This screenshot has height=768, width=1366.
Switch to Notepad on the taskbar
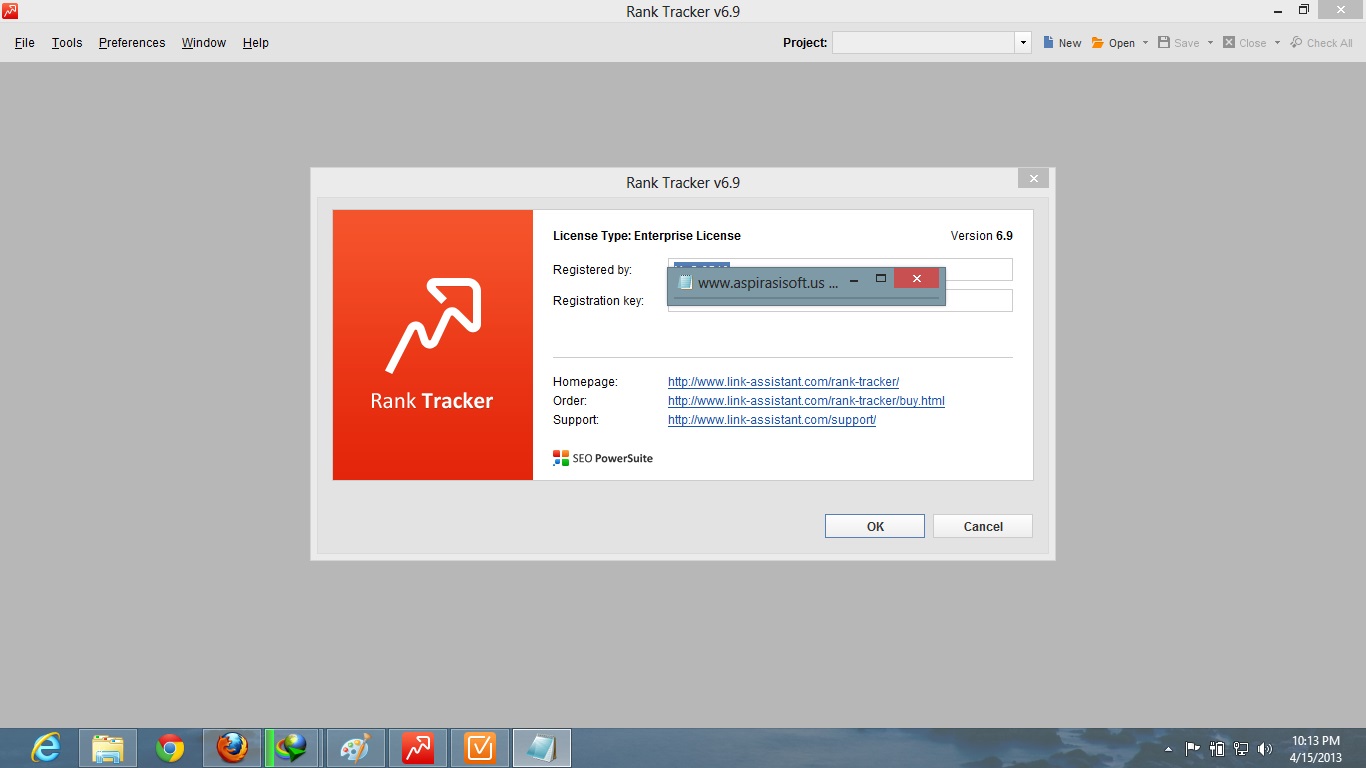point(542,748)
